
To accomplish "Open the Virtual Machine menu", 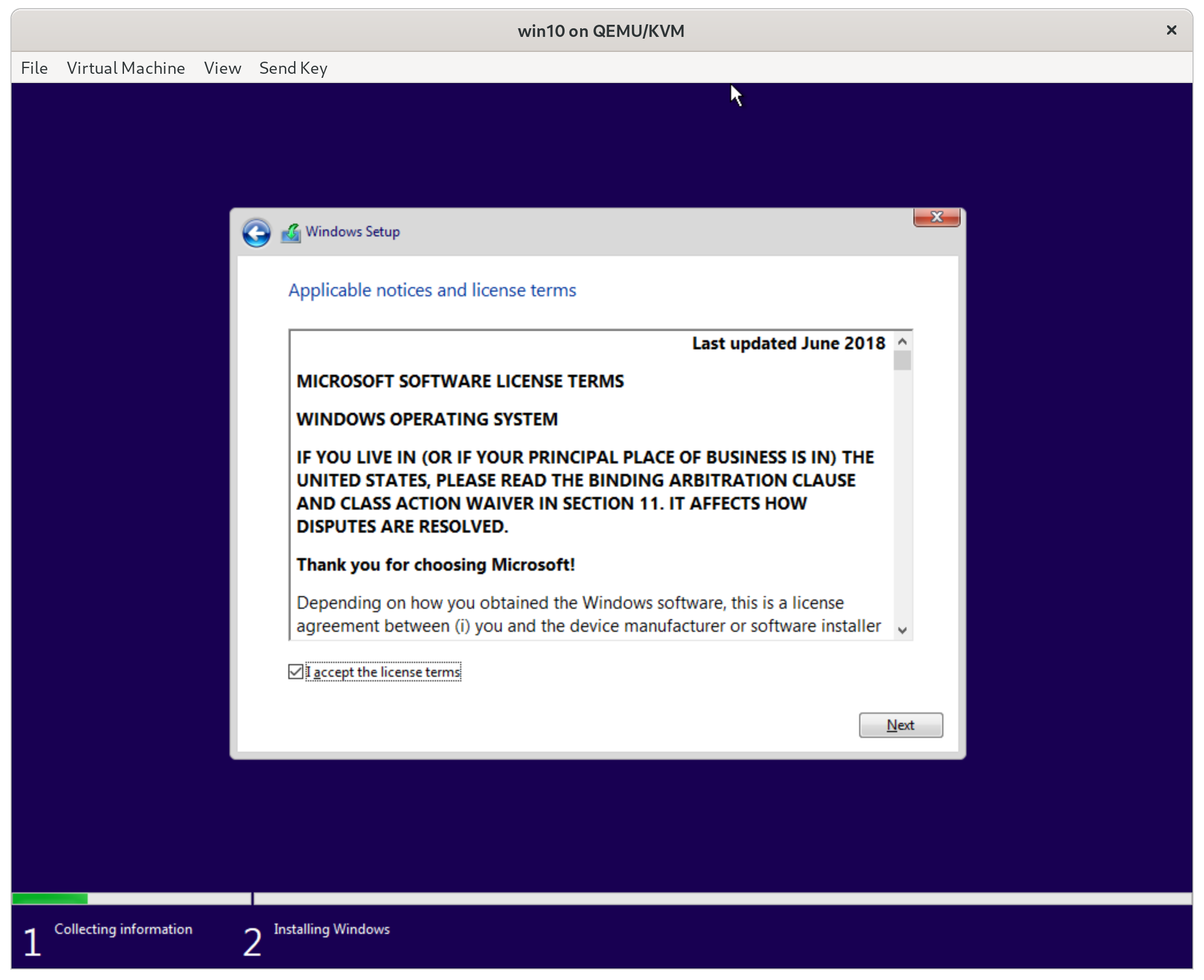I will pyautogui.click(x=126, y=67).
